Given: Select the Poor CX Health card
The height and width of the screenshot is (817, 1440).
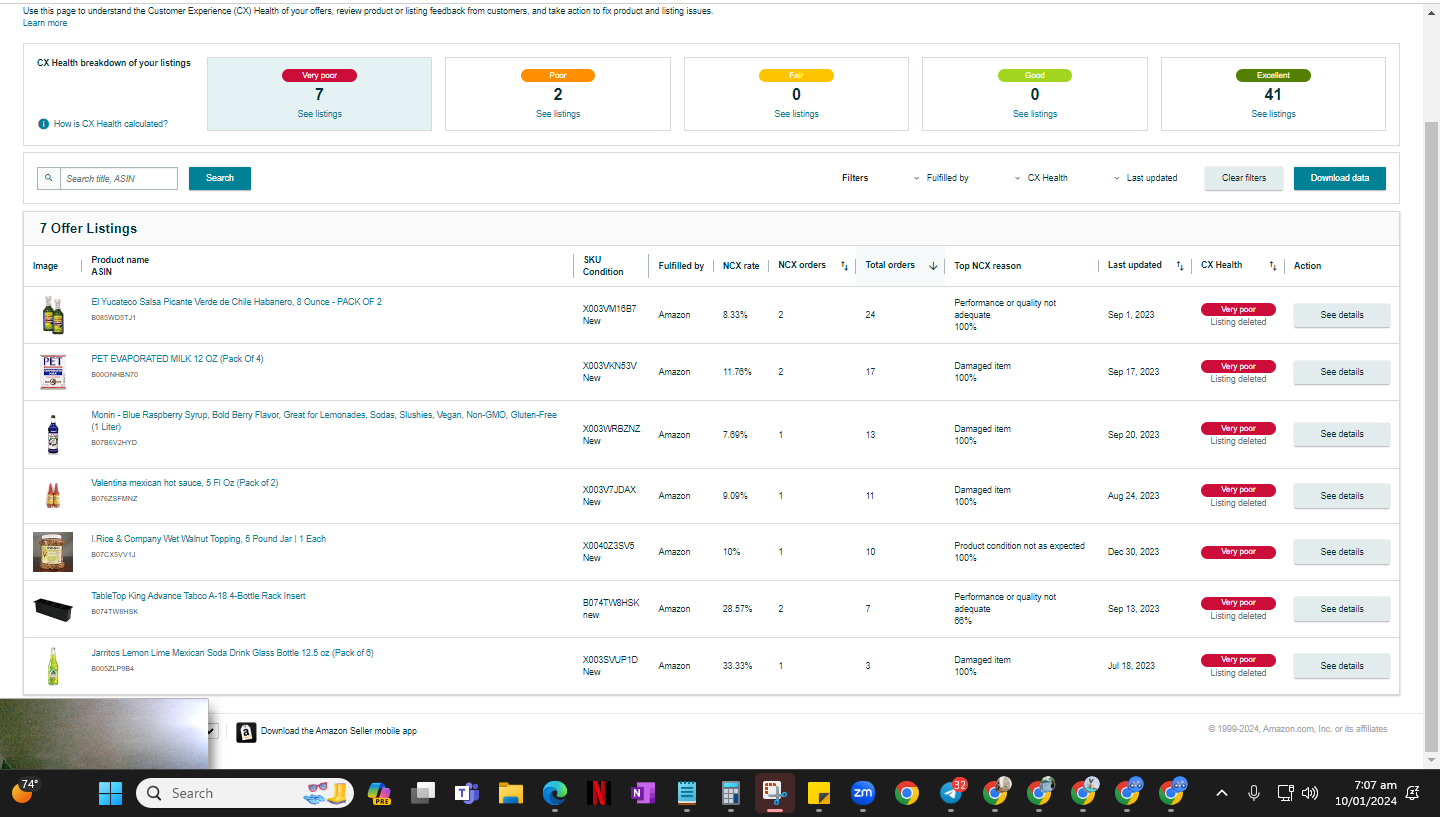Looking at the screenshot, I should tap(557, 94).
